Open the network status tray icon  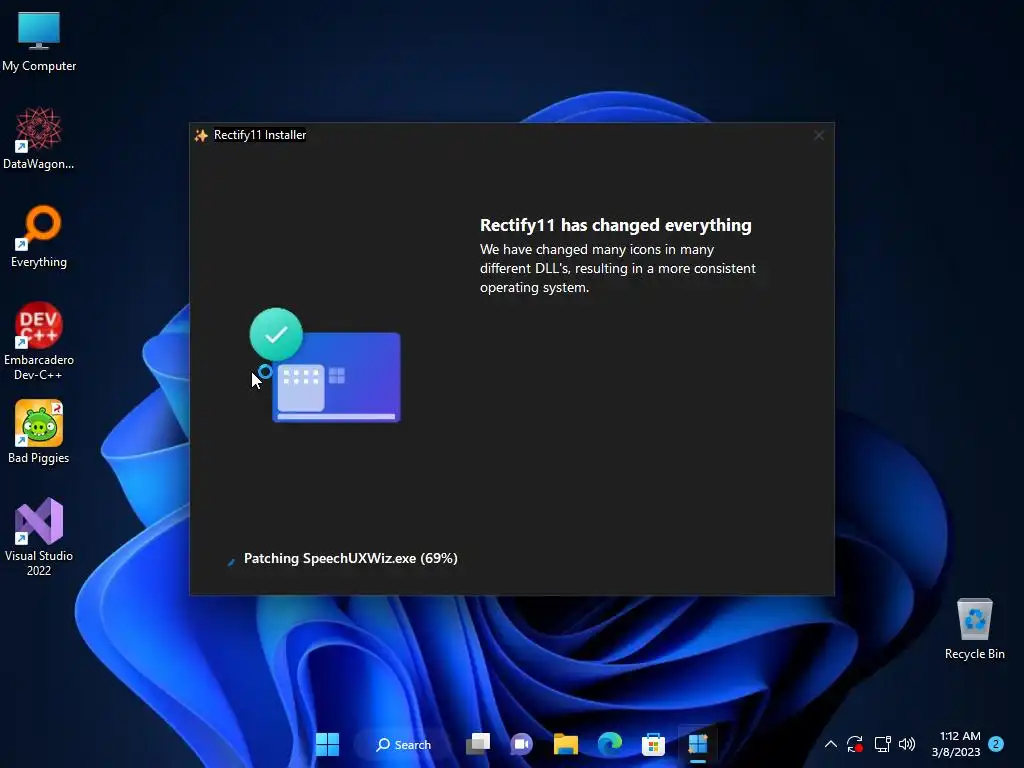[x=882, y=744]
